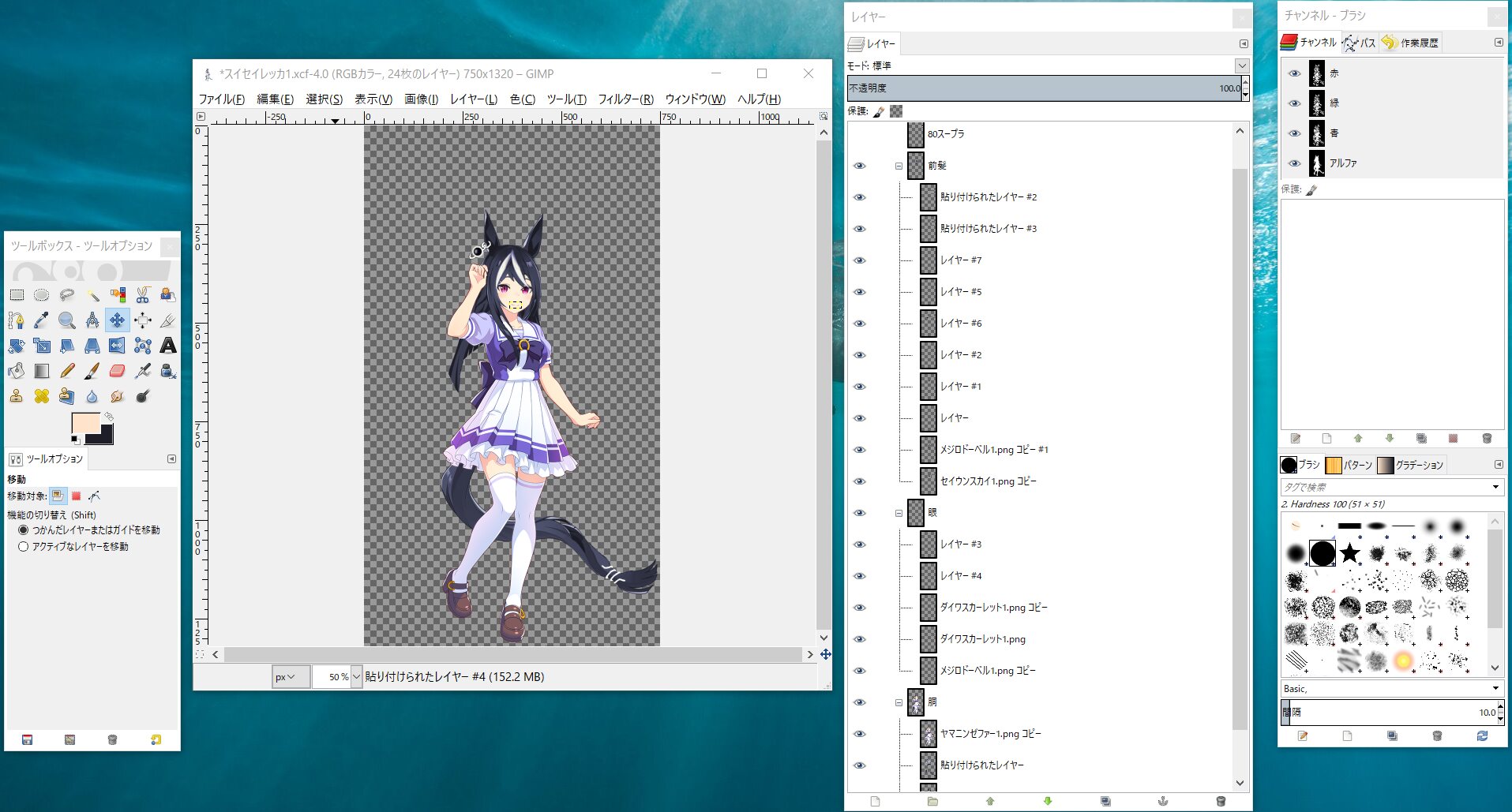The image size is (1512, 812).
Task: Select the Rectangle Select tool
Action: click(17, 295)
